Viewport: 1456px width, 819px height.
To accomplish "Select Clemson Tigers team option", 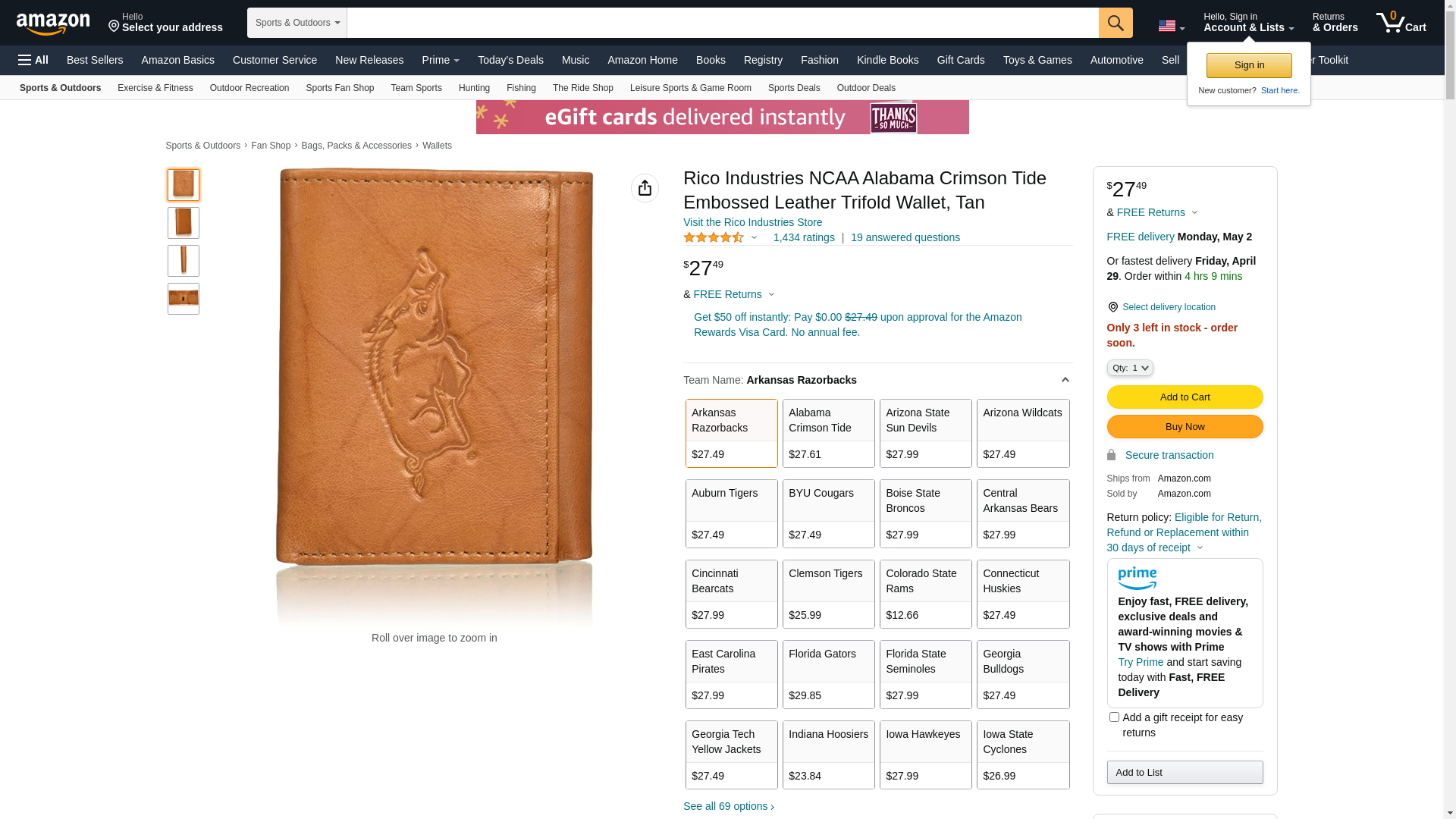I will (x=828, y=594).
